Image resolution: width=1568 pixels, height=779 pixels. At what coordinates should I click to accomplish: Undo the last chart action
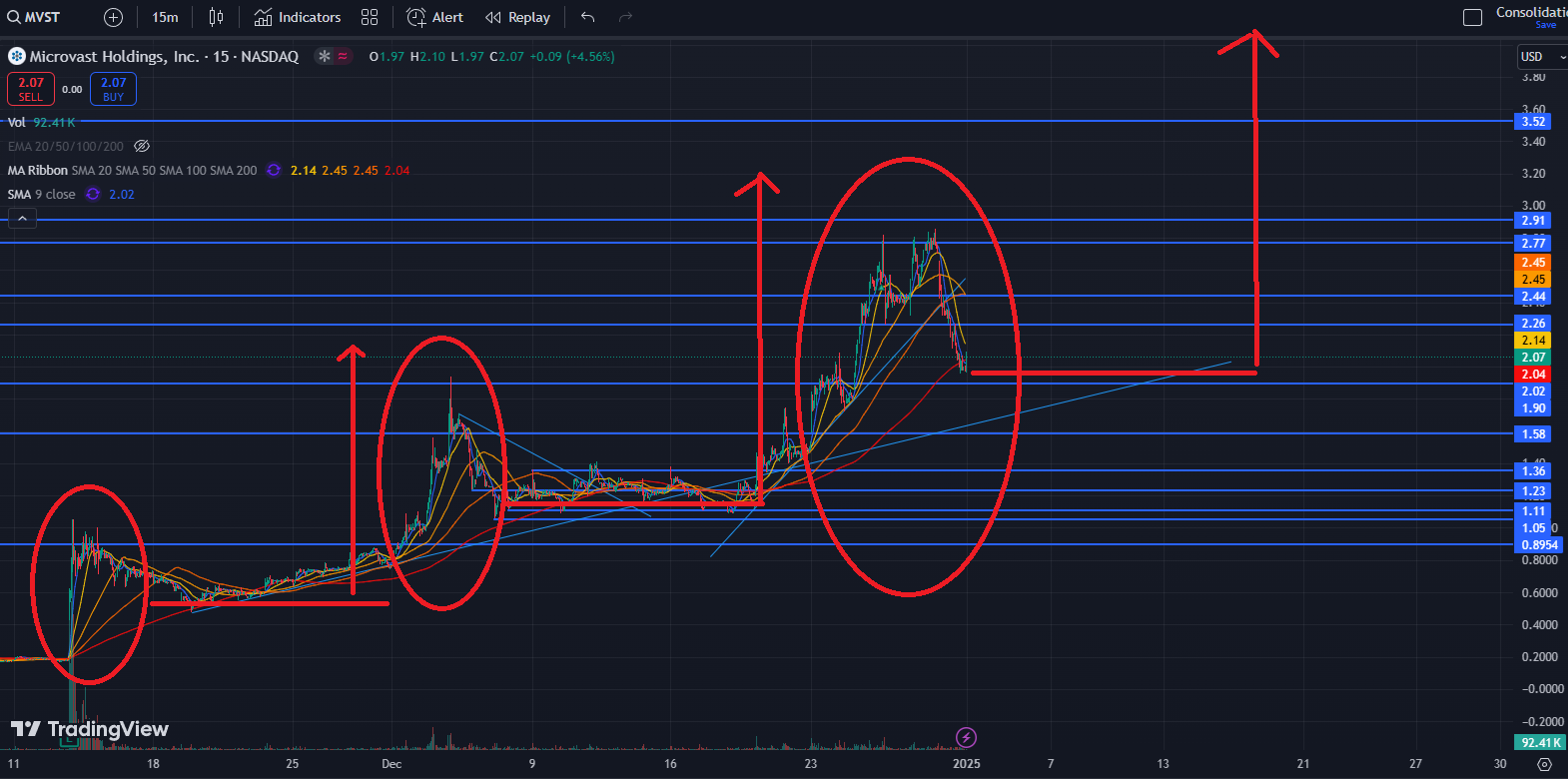coord(587,17)
